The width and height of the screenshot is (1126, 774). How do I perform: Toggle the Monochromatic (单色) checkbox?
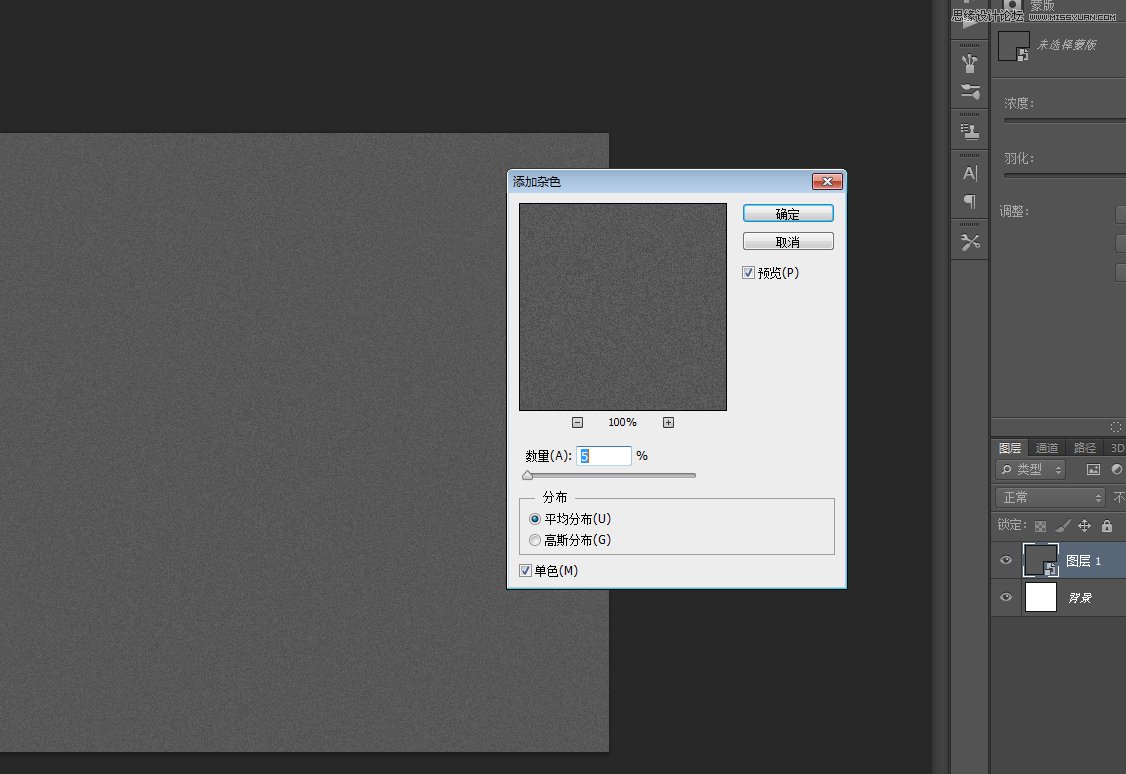click(x=526, y=571)
